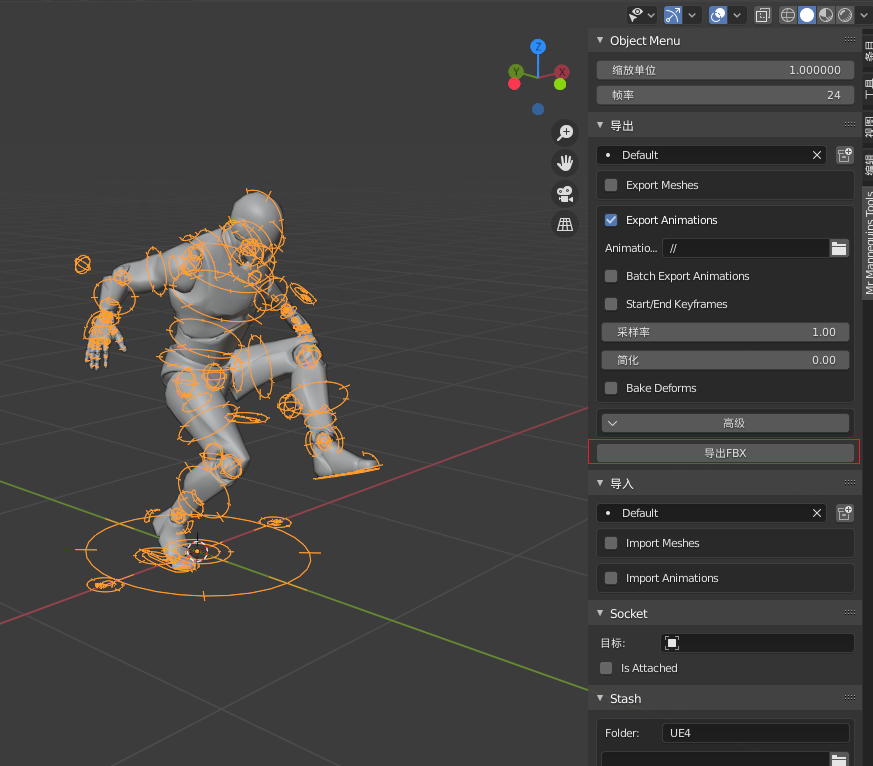Image resolution: width=873 pixels, height=766 pixels.
Task: Clear the export Default preset with X
Action: [x=817, y=155]
